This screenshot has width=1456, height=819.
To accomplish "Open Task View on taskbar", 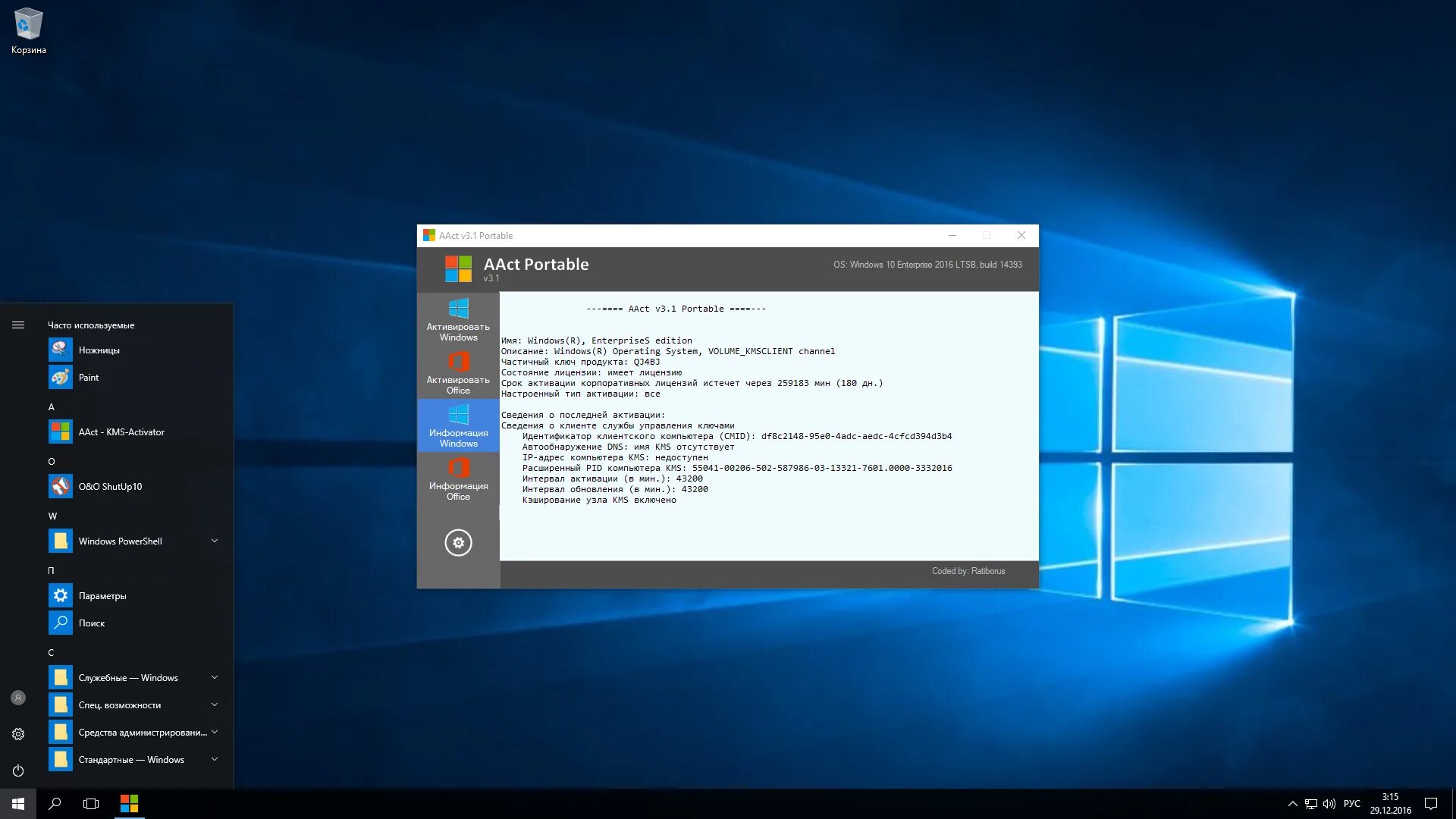I will (x=91, y=804).
